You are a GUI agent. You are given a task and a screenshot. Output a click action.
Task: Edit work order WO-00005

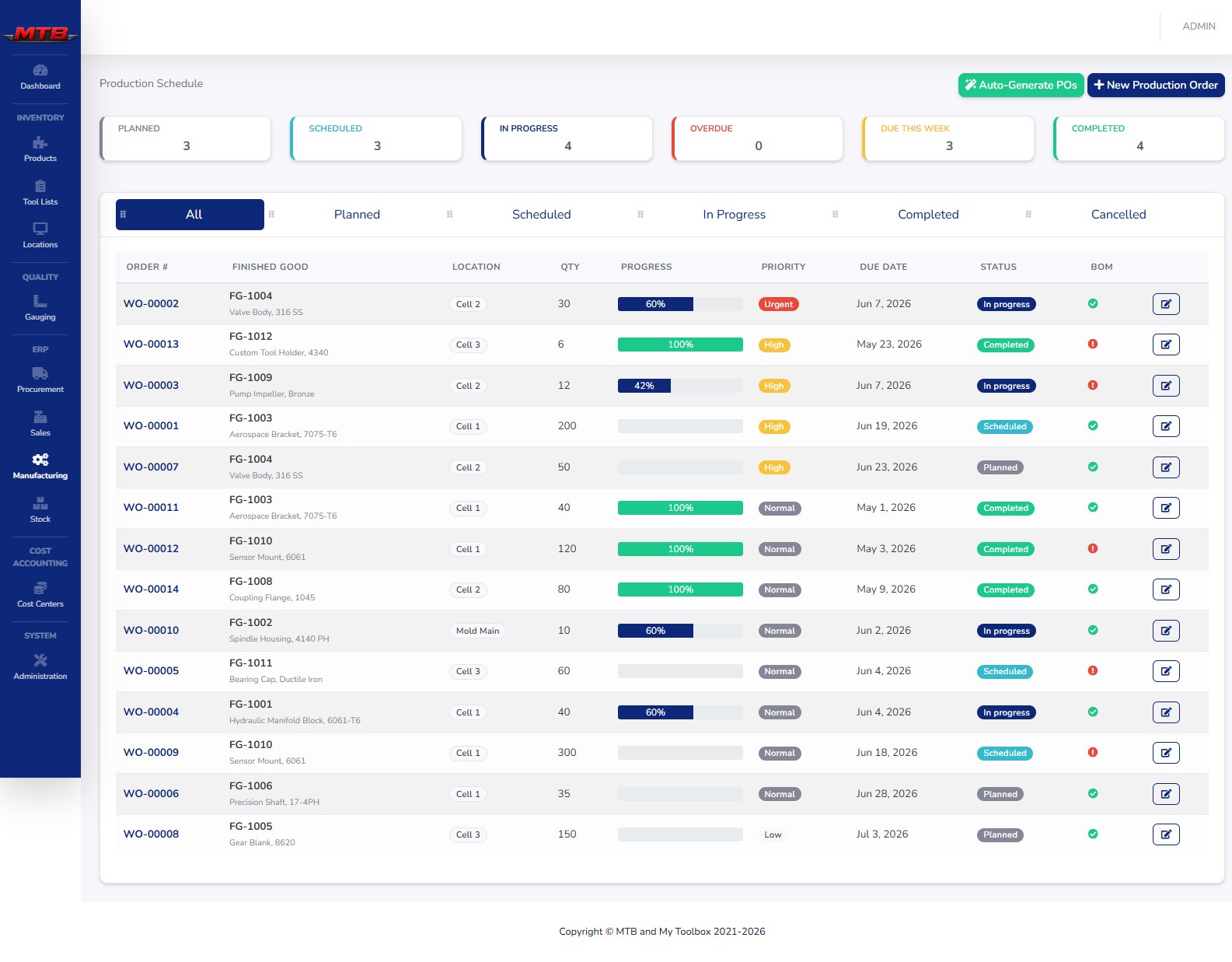1166,671
